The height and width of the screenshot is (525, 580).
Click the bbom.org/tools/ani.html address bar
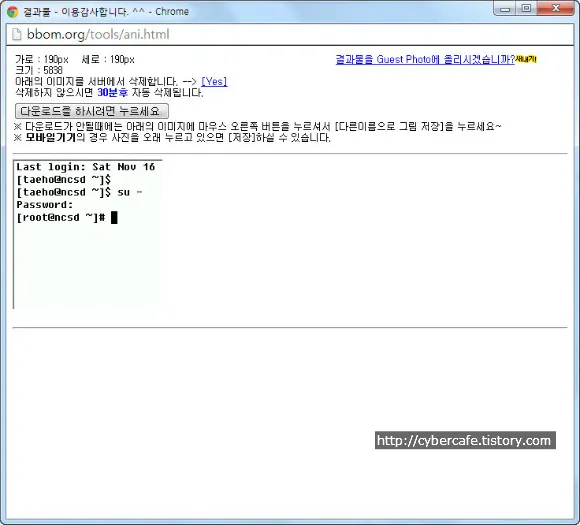point(290,34)
